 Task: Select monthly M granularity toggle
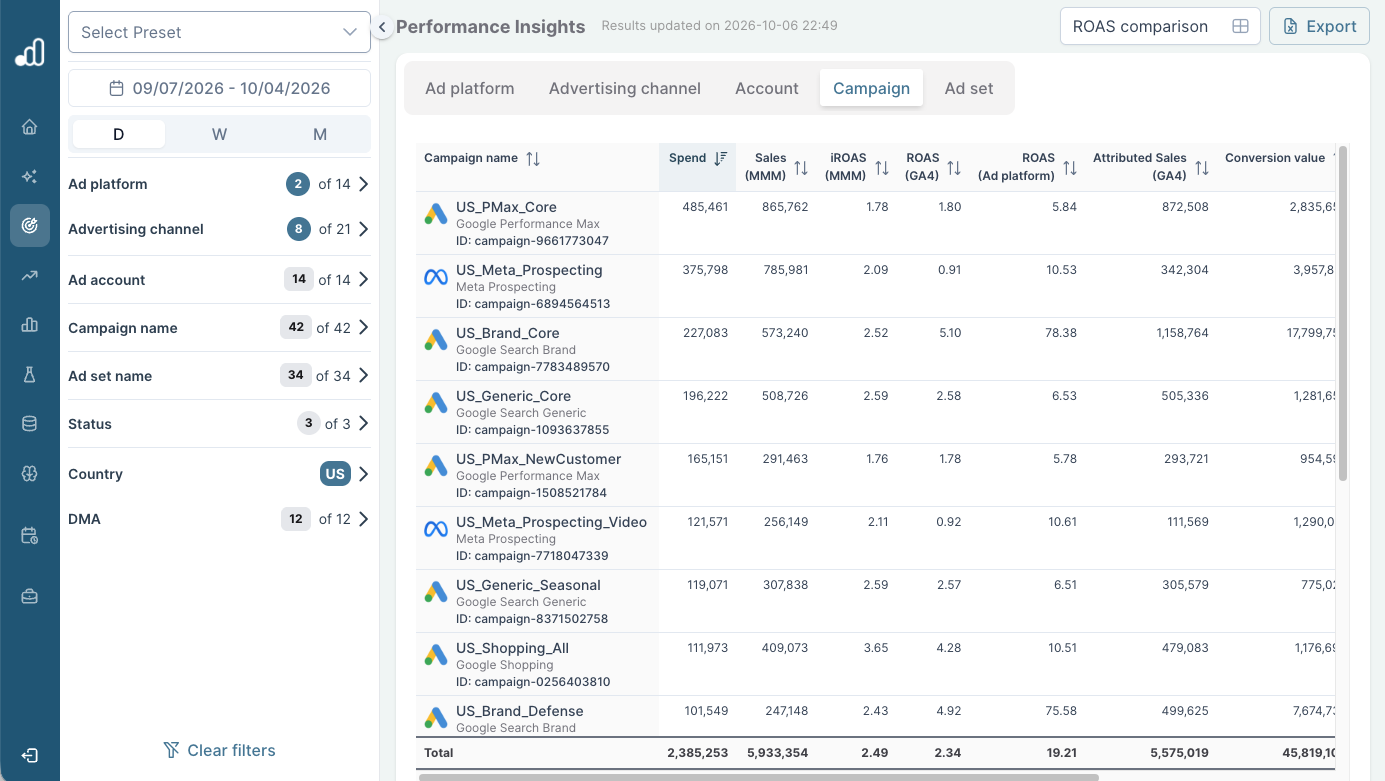pyautogui.click(x=320, y=134)
